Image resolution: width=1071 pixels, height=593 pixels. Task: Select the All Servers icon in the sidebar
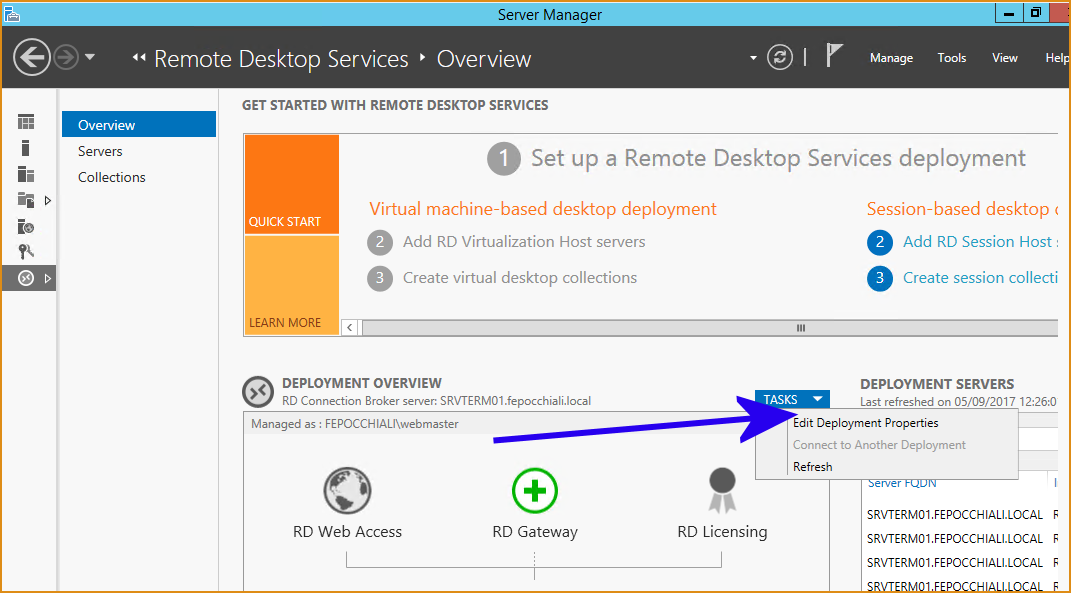coord(26,174)
